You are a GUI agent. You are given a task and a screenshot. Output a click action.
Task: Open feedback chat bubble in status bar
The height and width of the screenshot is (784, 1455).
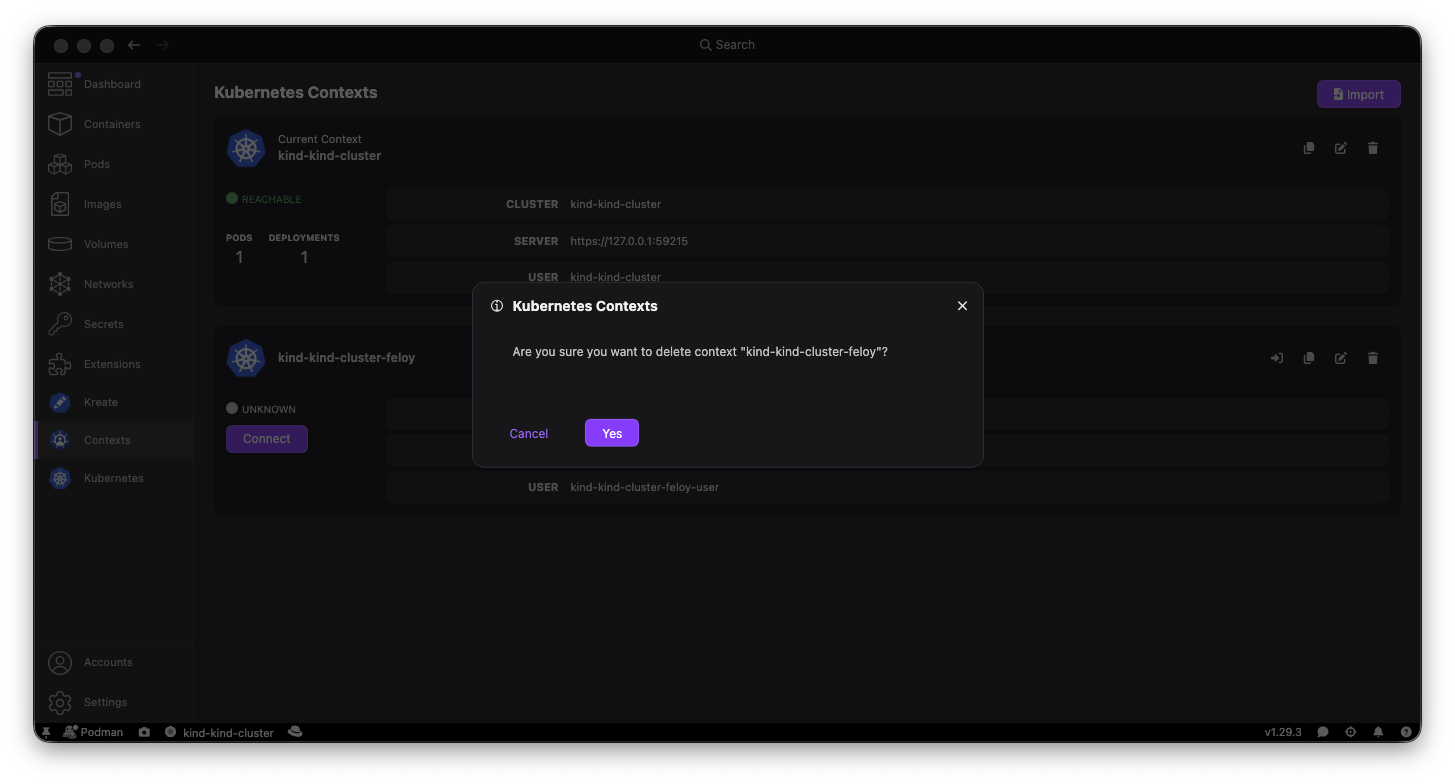(1323, 732)
